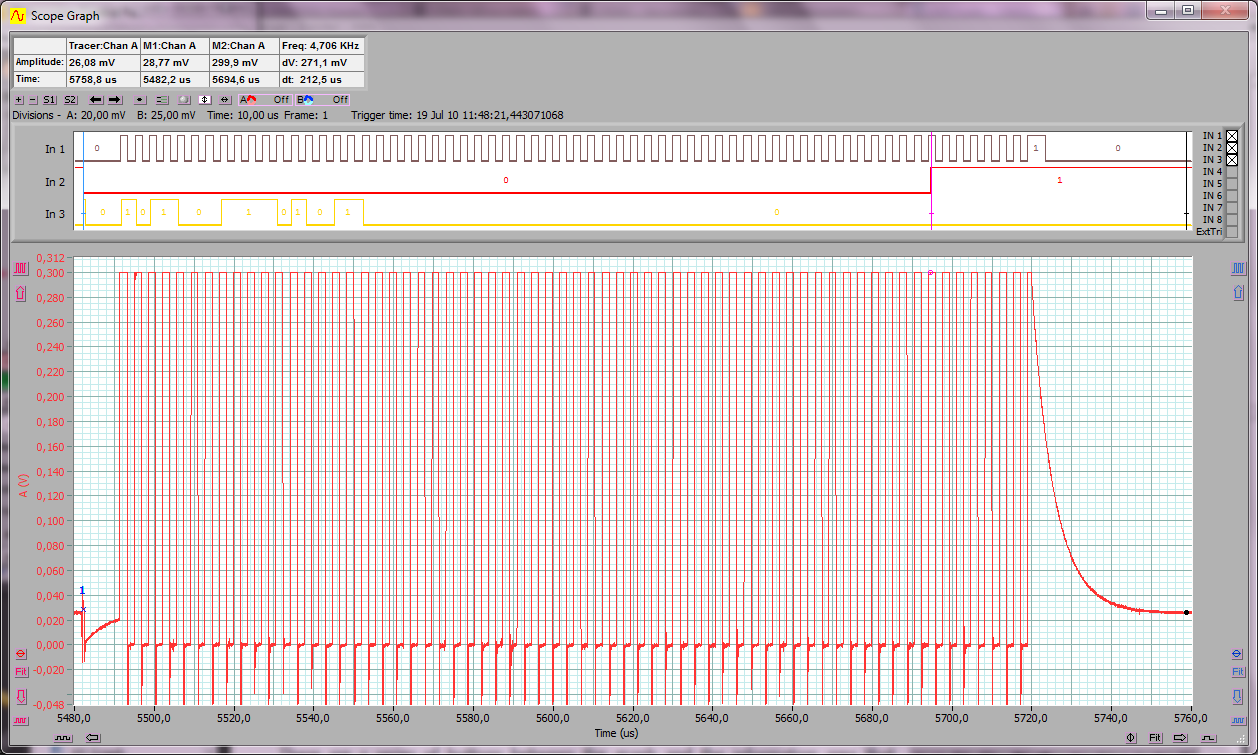Select the S2 toolbar button
Screen dimensions: 1258x755
point(70,100)
